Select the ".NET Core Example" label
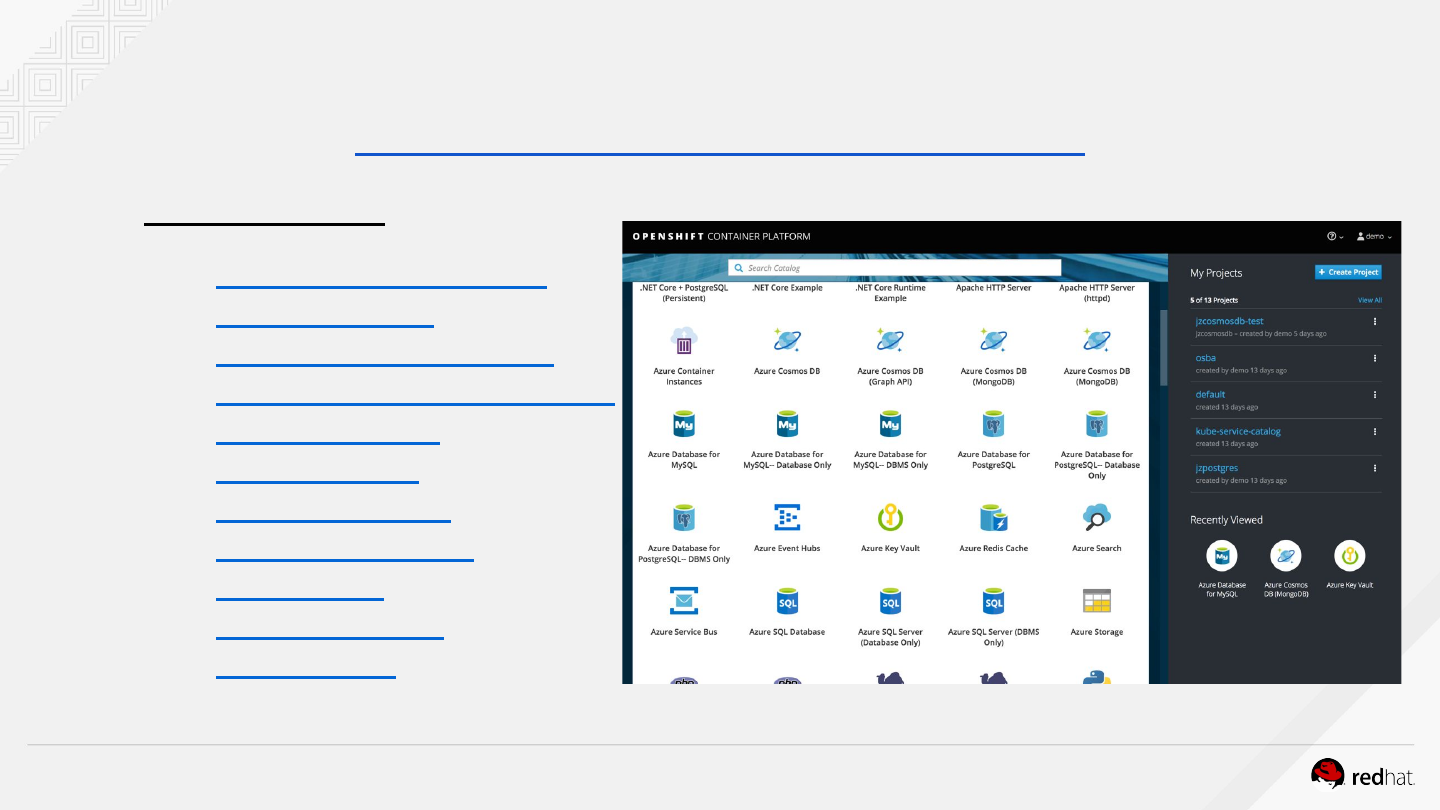 click(787, 288)
